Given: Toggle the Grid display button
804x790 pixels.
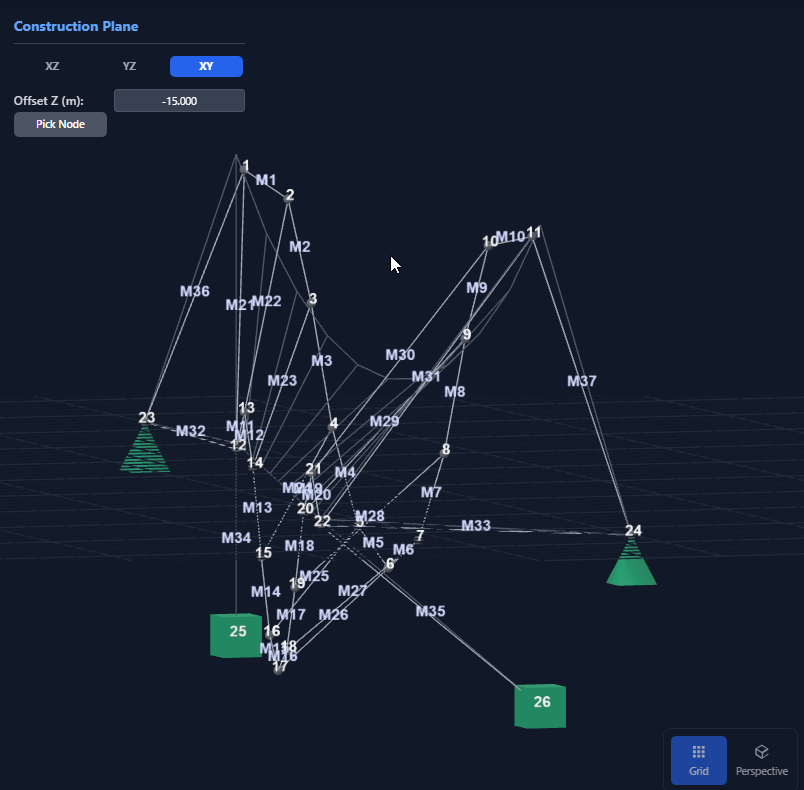Looking at the screenshot, I should 698,760.
